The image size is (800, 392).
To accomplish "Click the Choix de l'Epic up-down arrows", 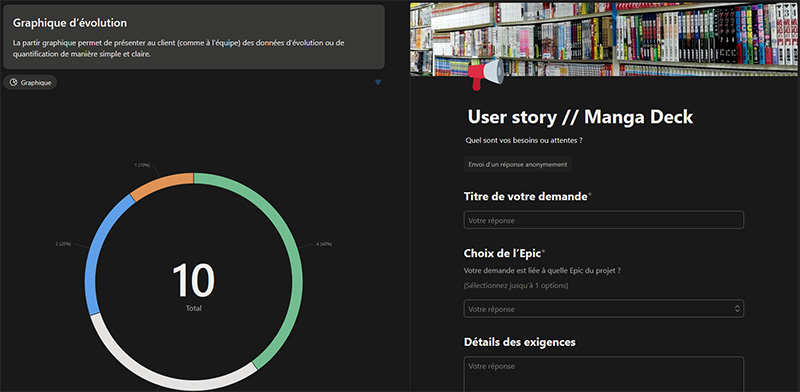I will pos(737,308).
